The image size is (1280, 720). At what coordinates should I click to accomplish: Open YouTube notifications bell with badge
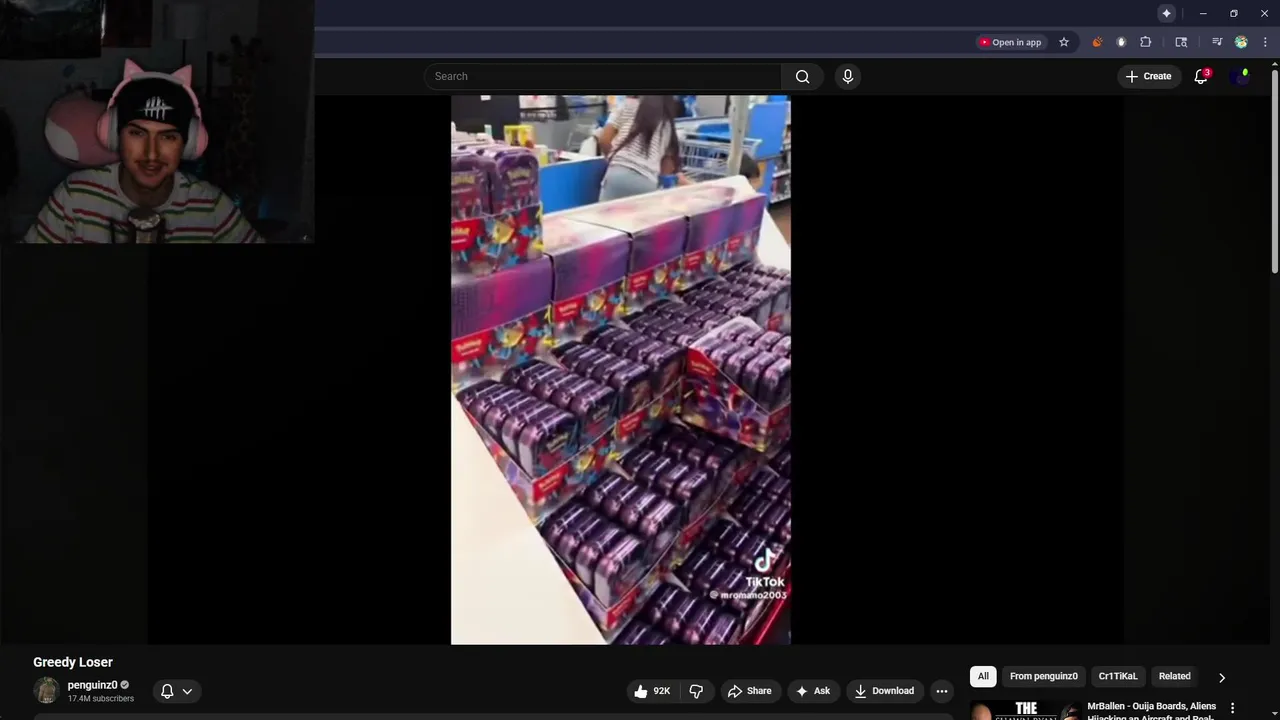coord(1202,76)
